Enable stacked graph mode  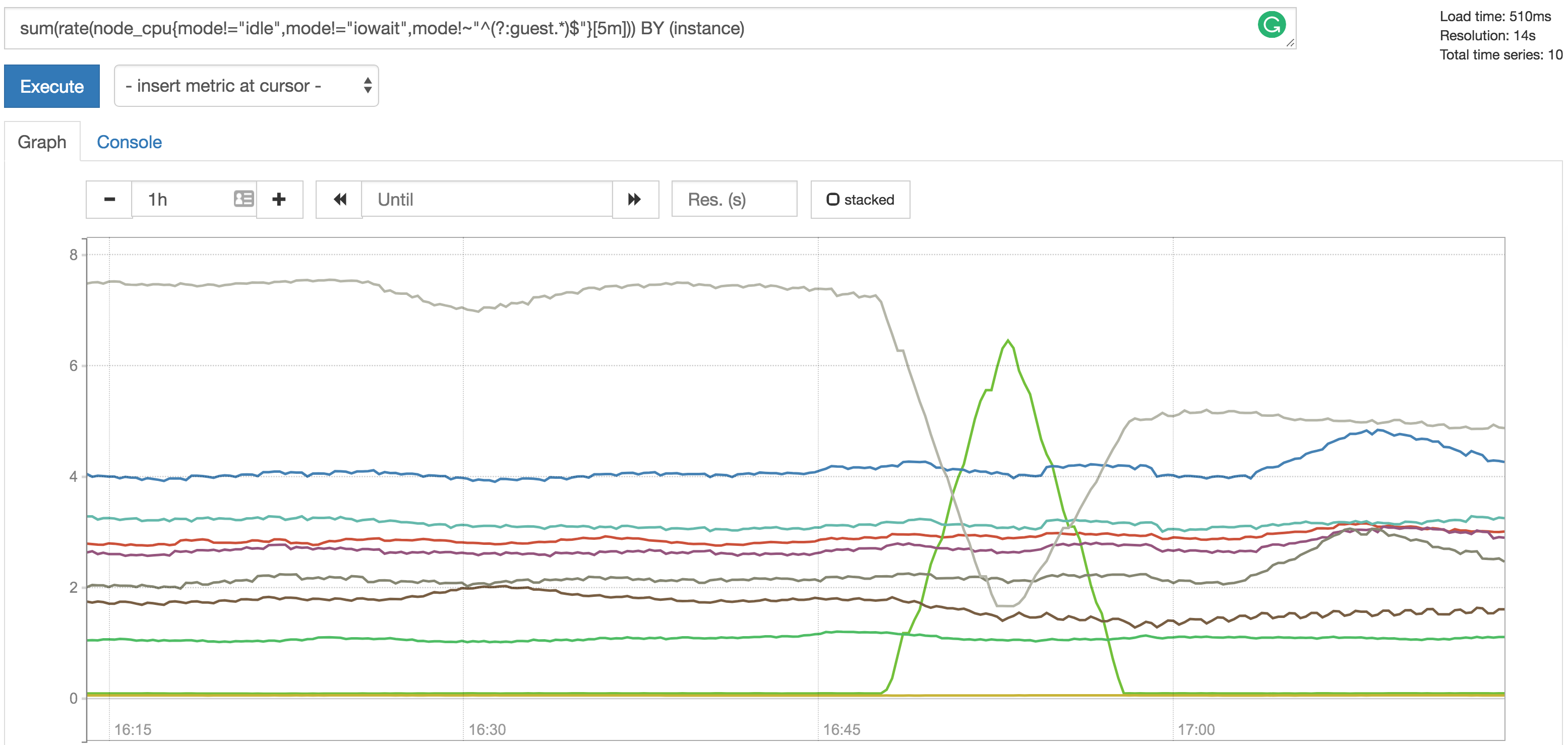pyautogui.click(x=860, y=199)
